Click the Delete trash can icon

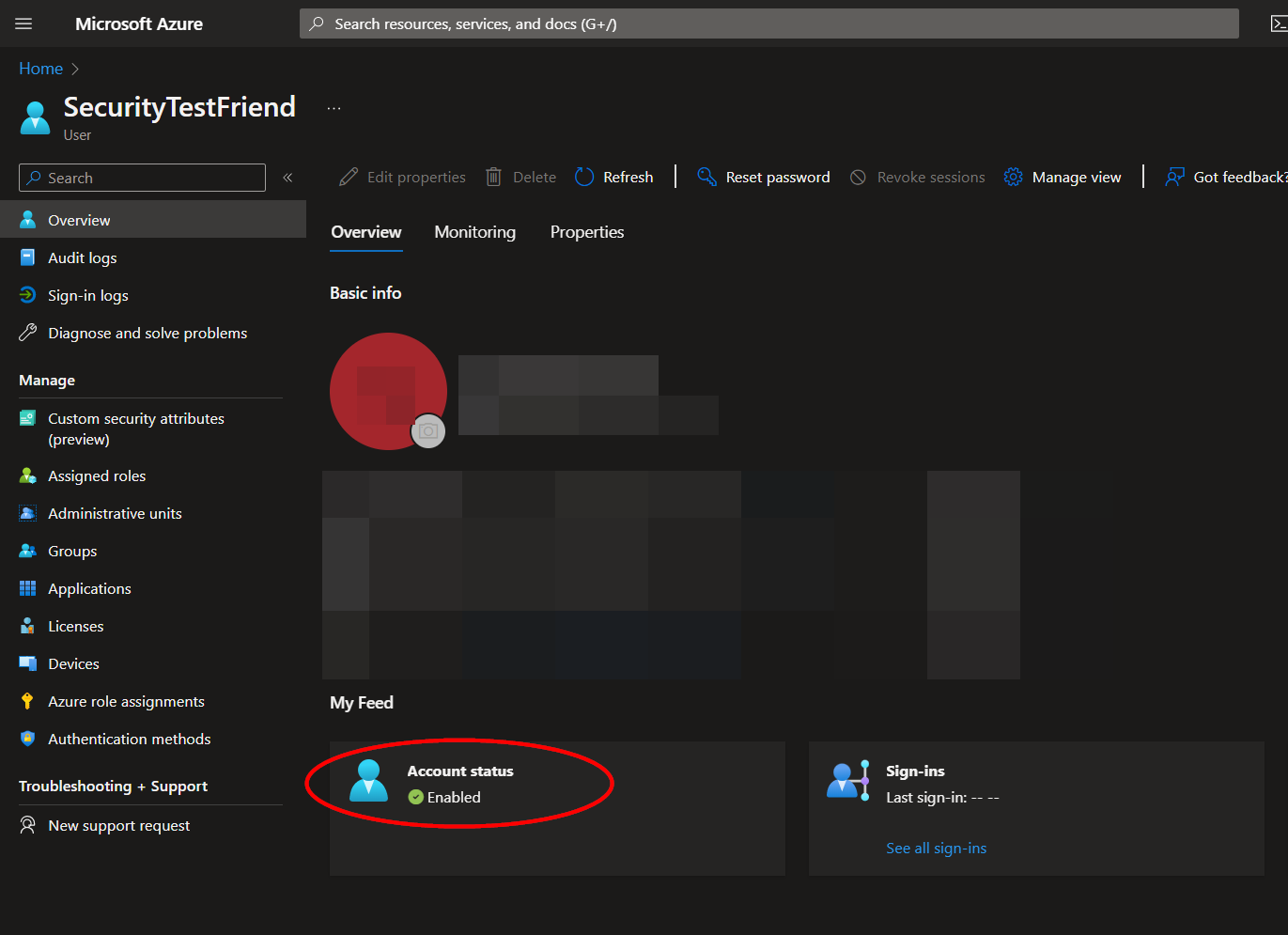tap(493, 177)
